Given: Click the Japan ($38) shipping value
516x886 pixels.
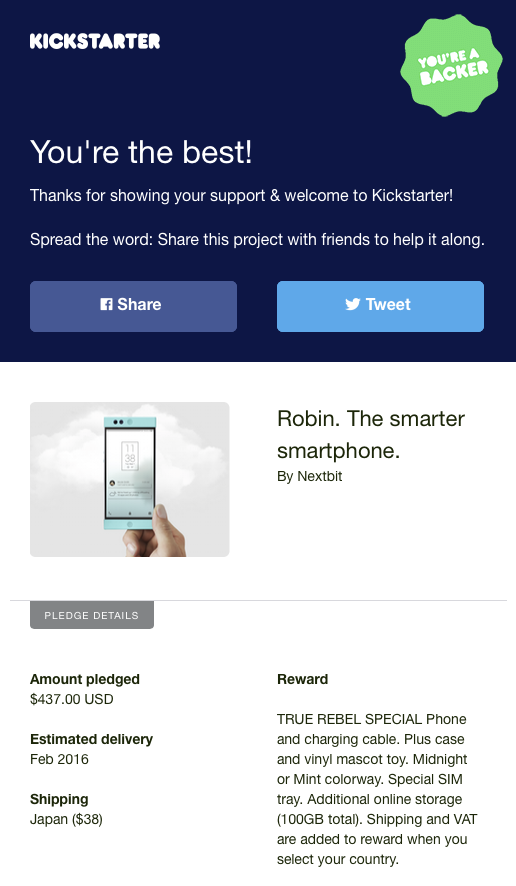Looking at the screenshot, I should (x=66, y=819).
